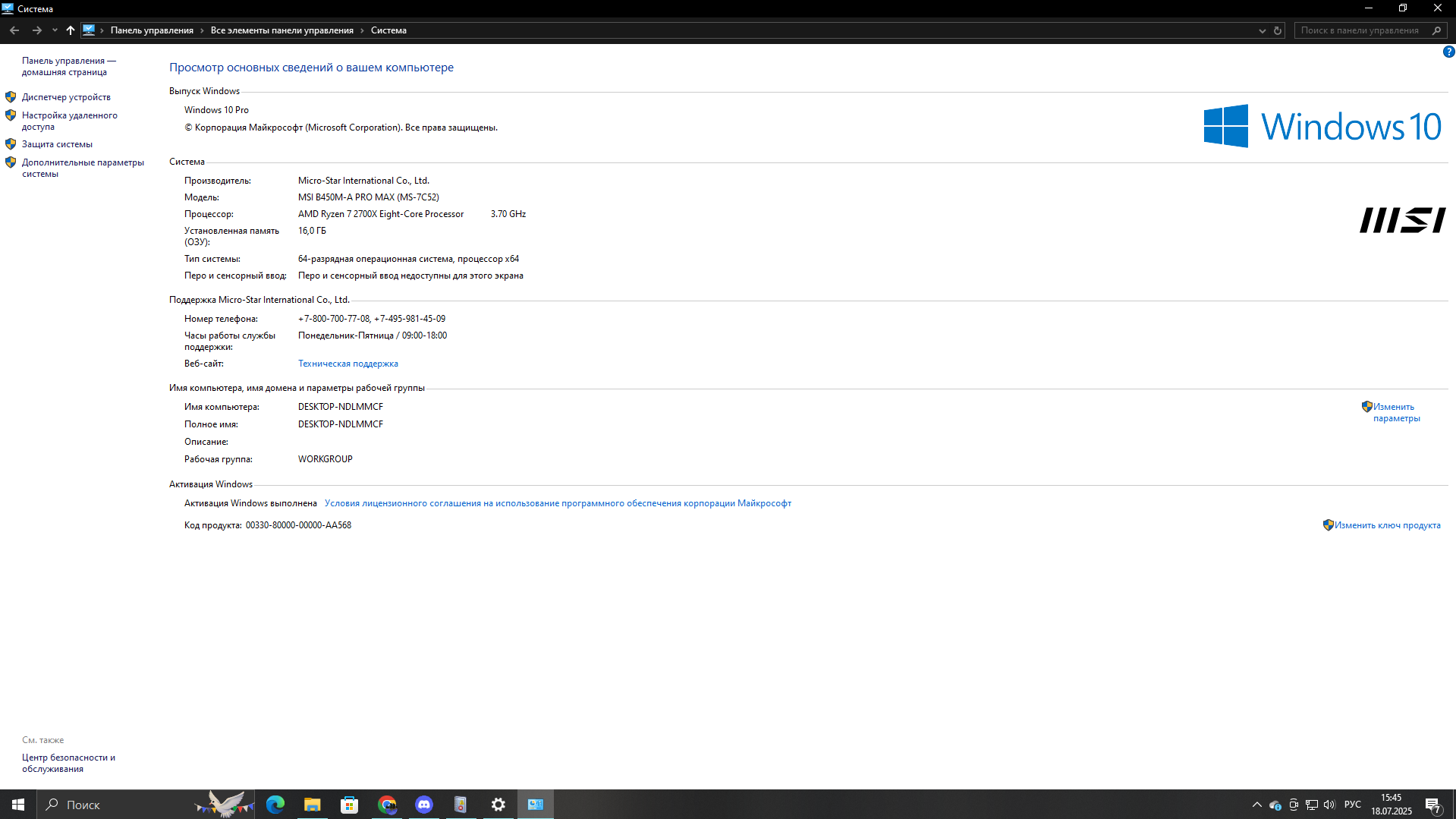Open Settings gear from the taskbar

(x=498, y=805)
